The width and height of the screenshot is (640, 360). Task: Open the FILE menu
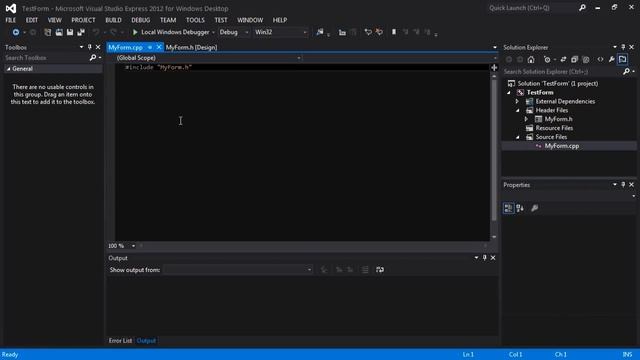11,20
